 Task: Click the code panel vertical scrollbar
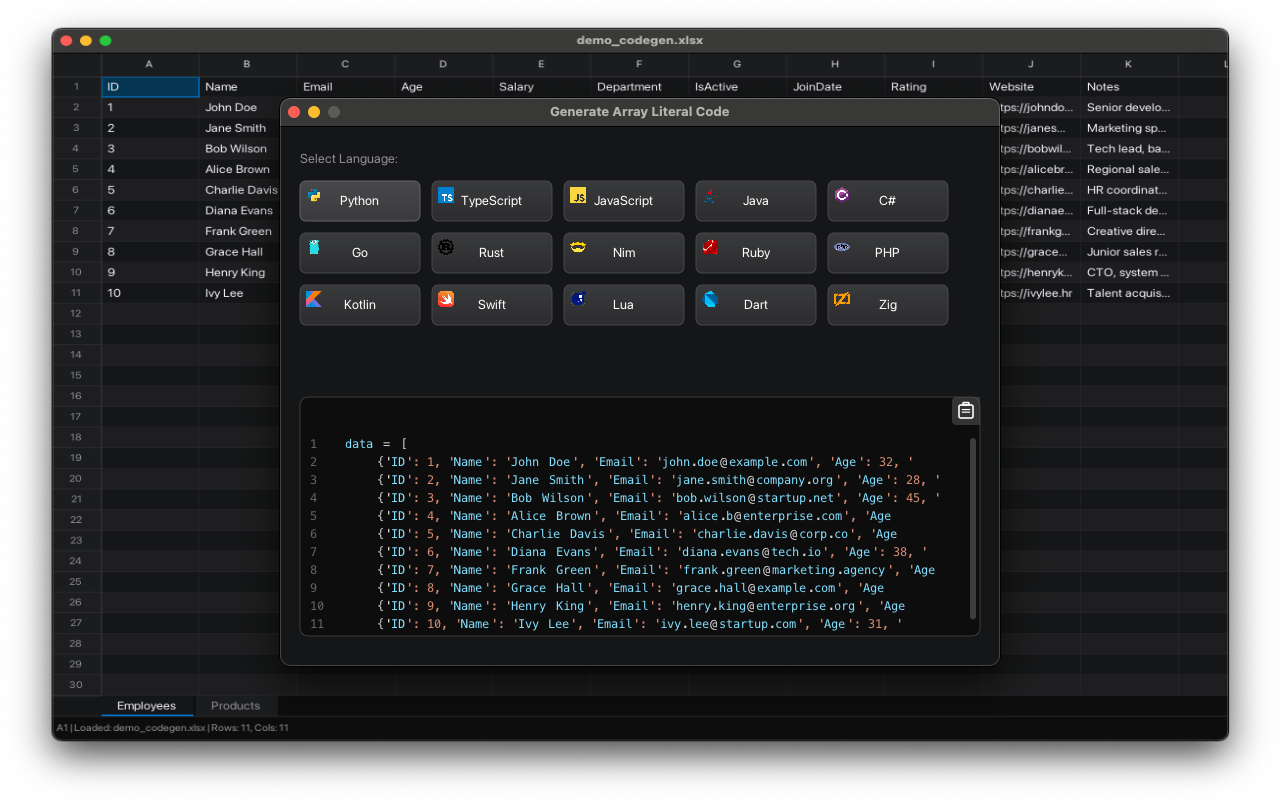pyautogui.click(x=973, y=528)
